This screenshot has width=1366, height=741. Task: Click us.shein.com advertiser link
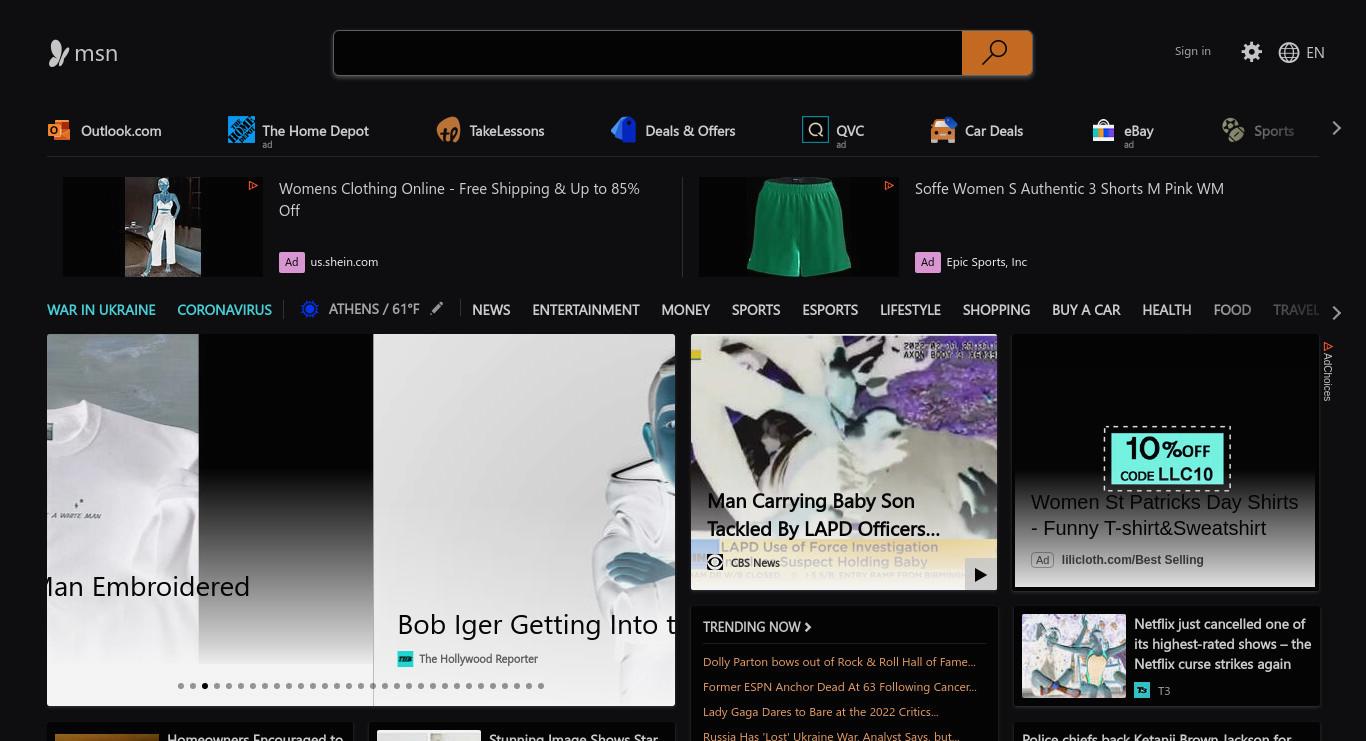tap(344, 262)
